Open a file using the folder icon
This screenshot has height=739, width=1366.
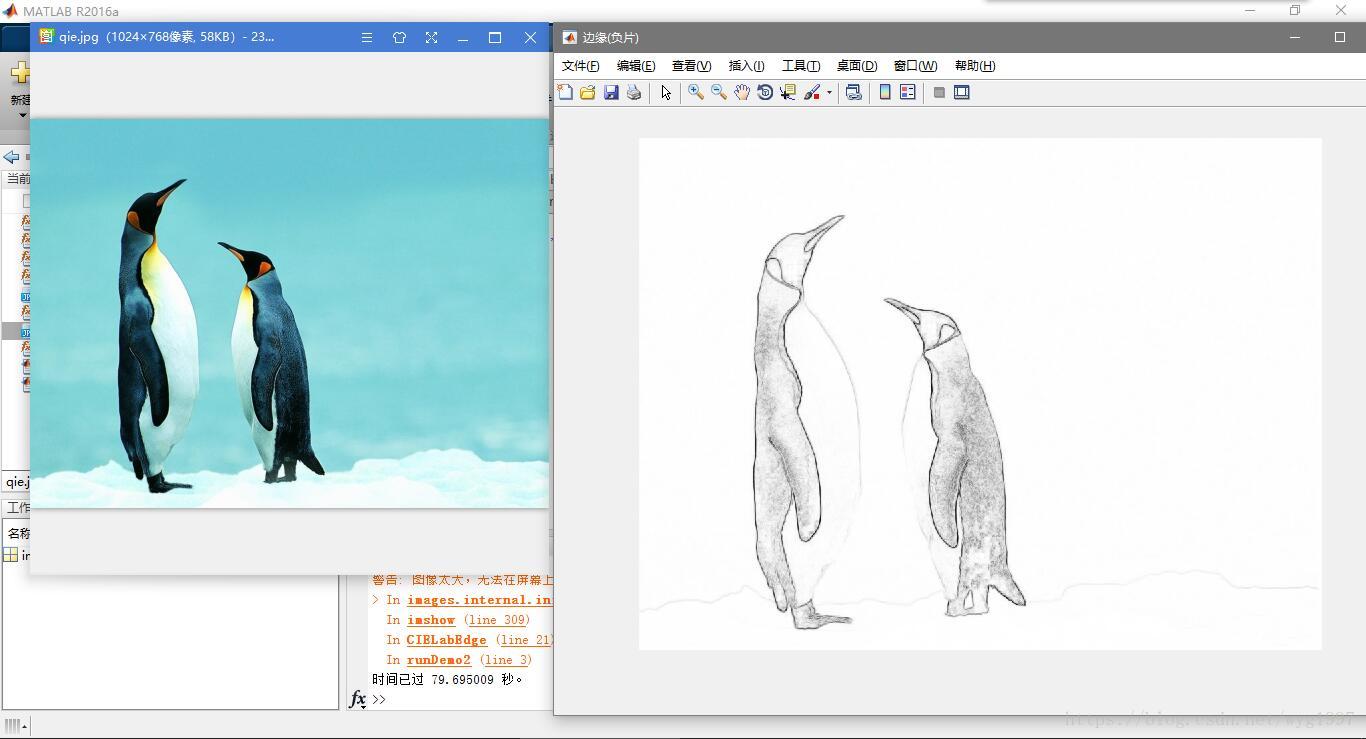(x=588, y=92)
